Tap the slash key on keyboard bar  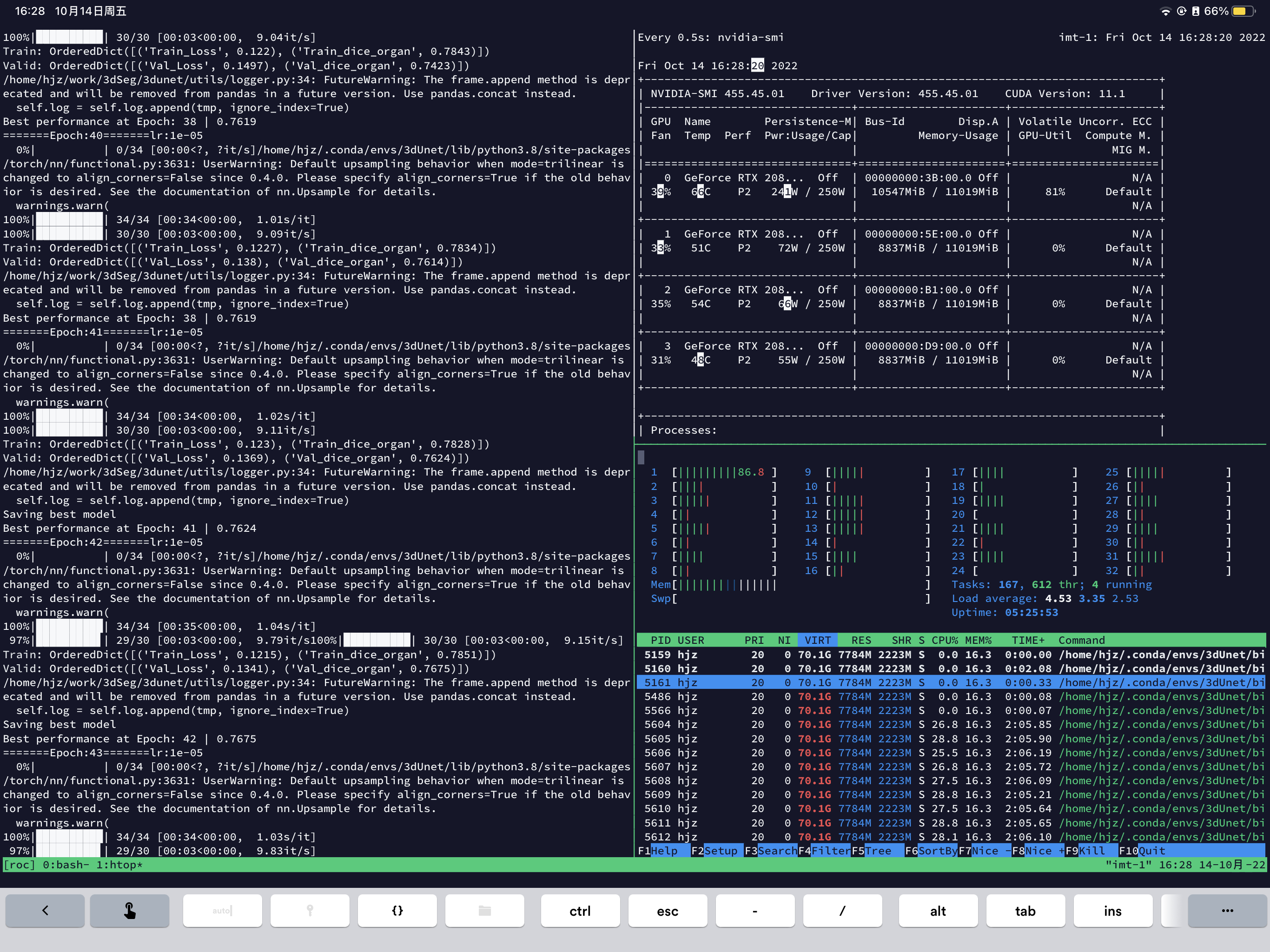(x=842, y=910)
